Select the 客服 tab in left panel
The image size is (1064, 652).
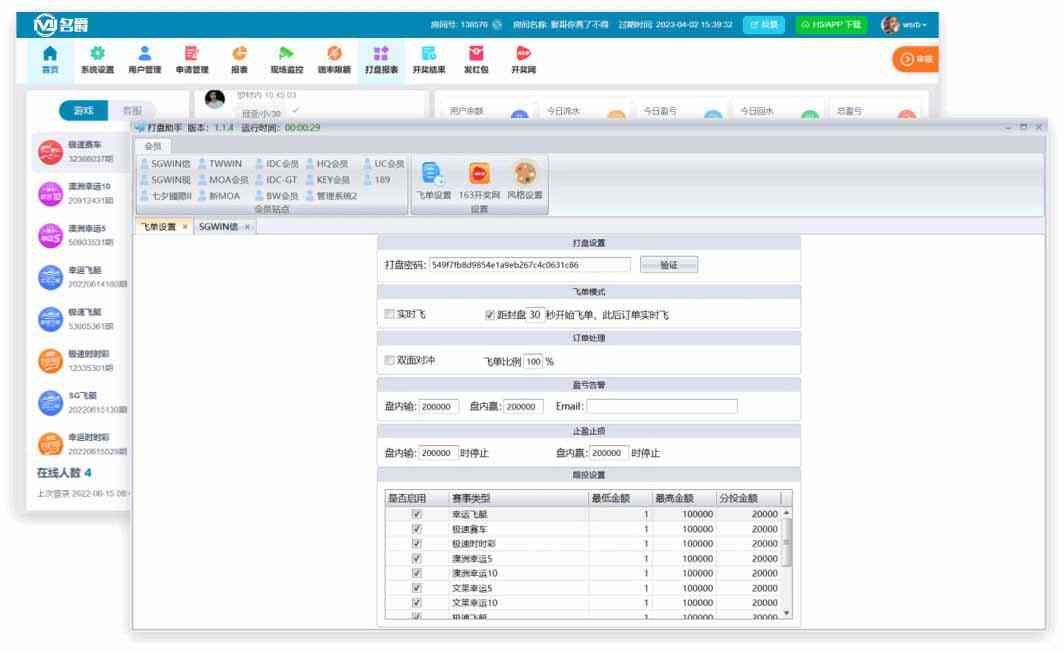[132, 111]
